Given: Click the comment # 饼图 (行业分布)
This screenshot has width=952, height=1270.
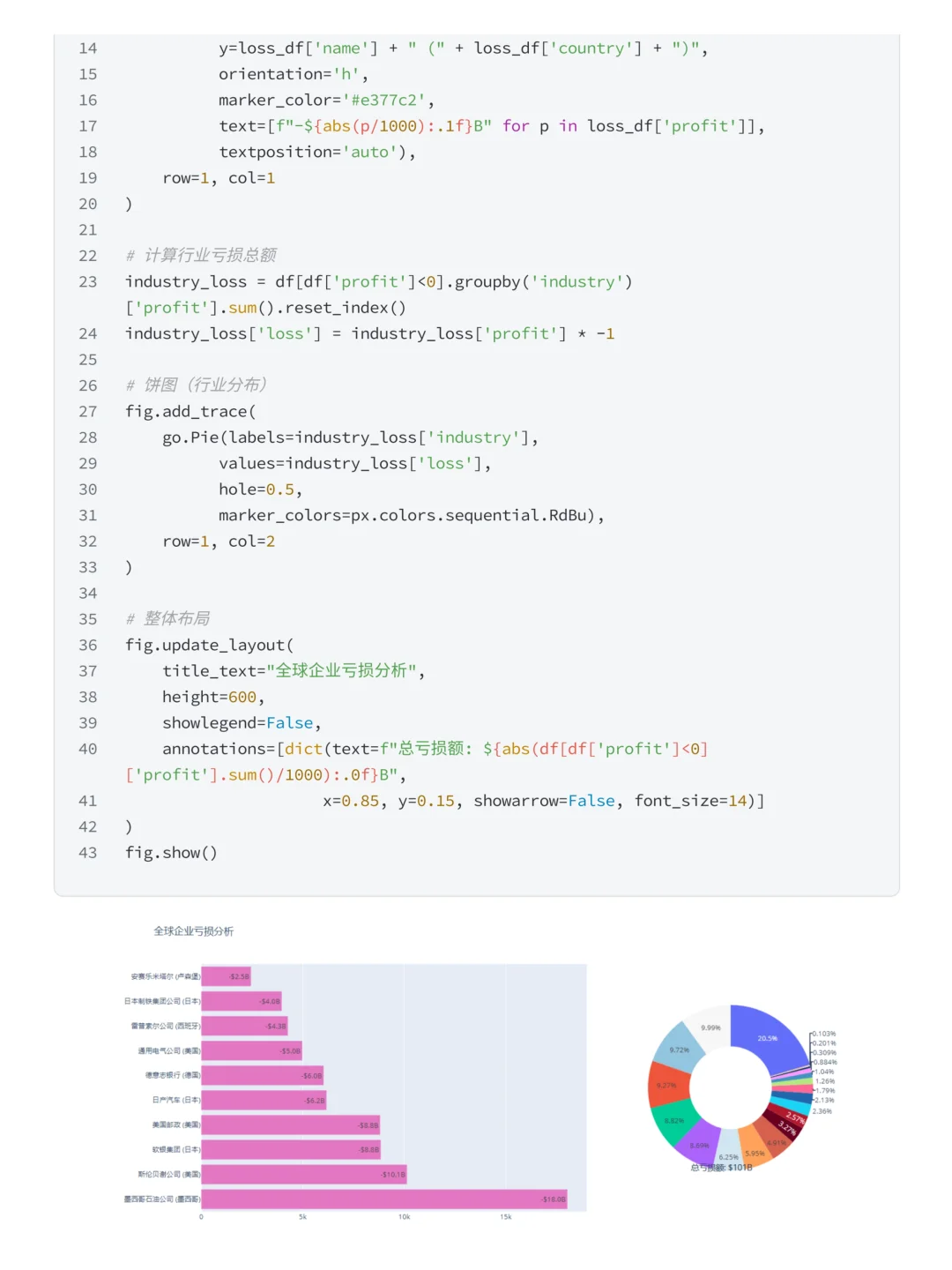Looking at the screenshot, I should 196,385.
